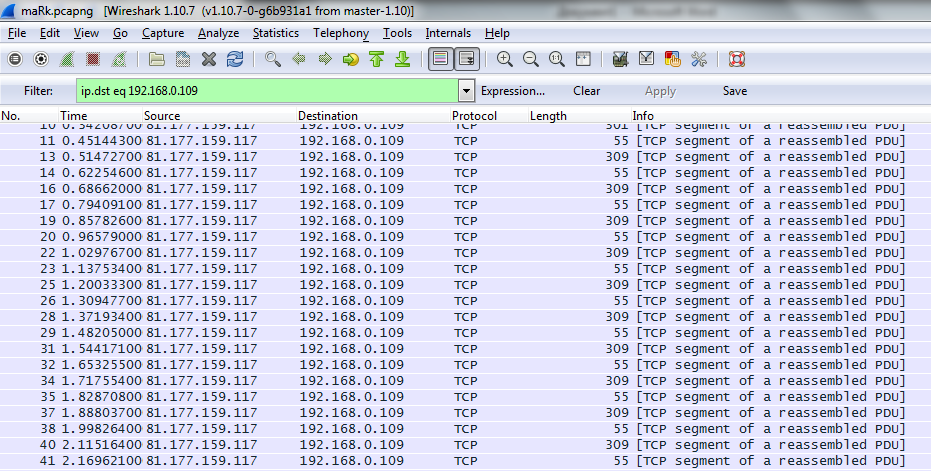
Task: Sort by the Protocol column header
Action: click(489, 116)
